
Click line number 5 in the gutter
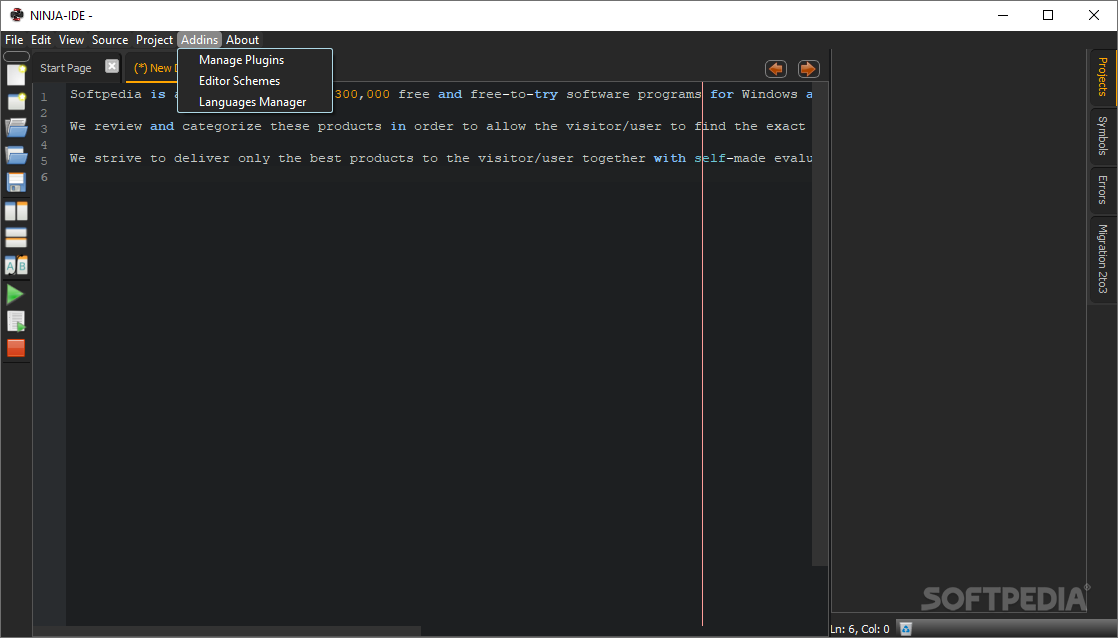[44, 161]
